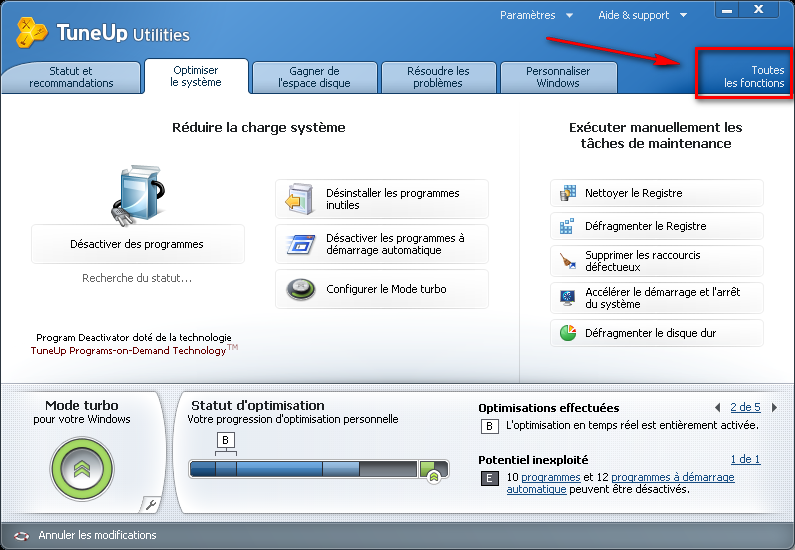Screen dimensions: 795x550
Task: Click the optimisation progress bar
Action: 305,470
